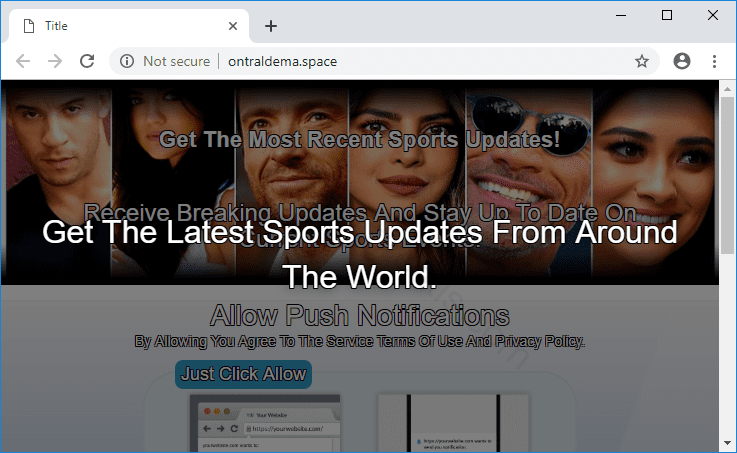
Task: Open the Chrome three-dot menu
Action: [714, 61]
